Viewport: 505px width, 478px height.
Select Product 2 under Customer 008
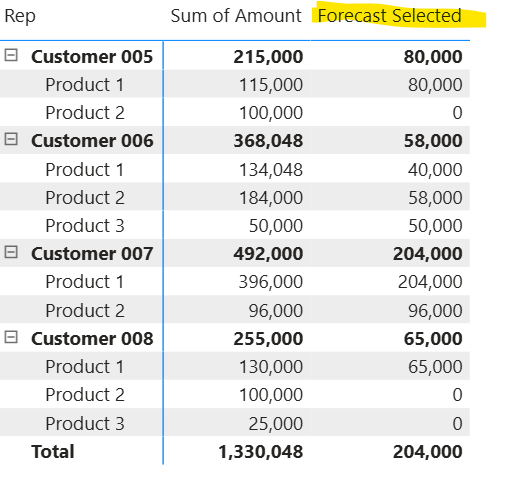[x=85, y=394]
